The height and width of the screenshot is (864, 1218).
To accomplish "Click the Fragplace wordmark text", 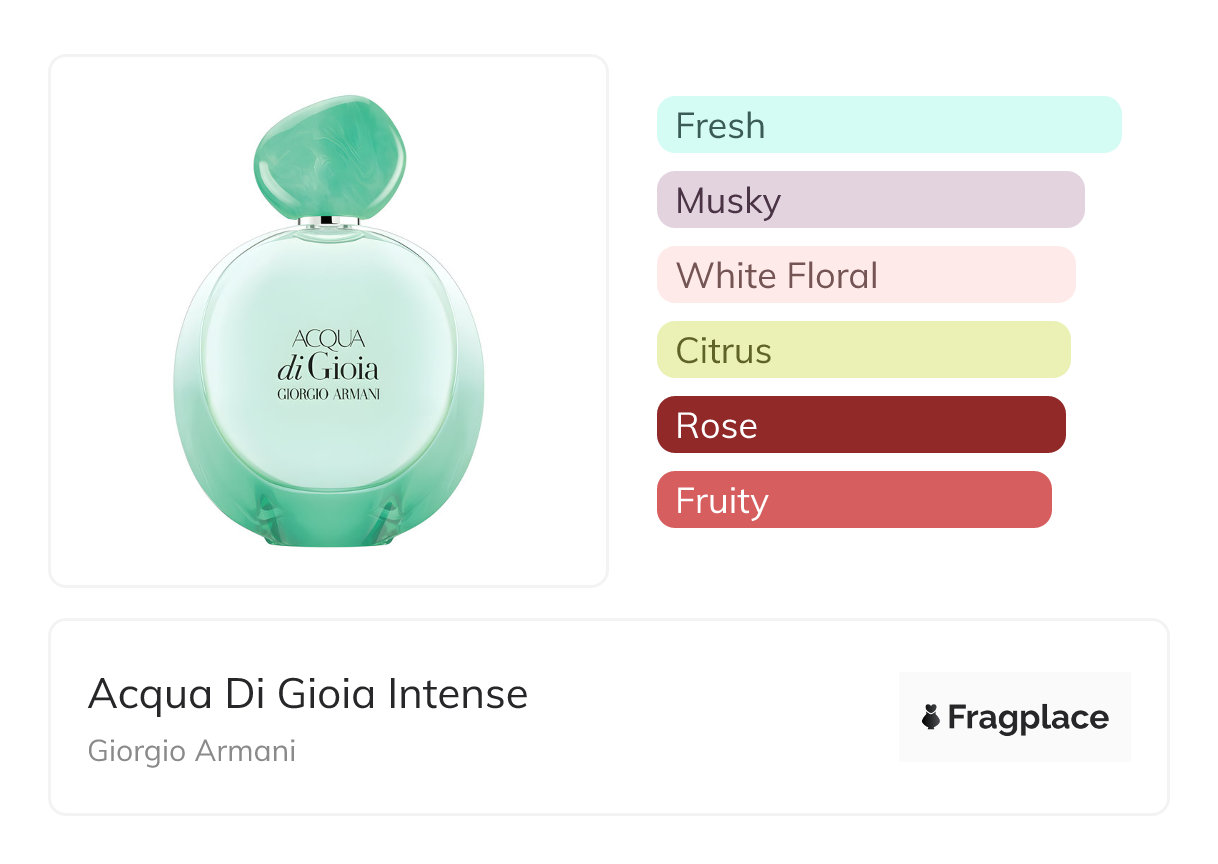I will click(1028, 718).
